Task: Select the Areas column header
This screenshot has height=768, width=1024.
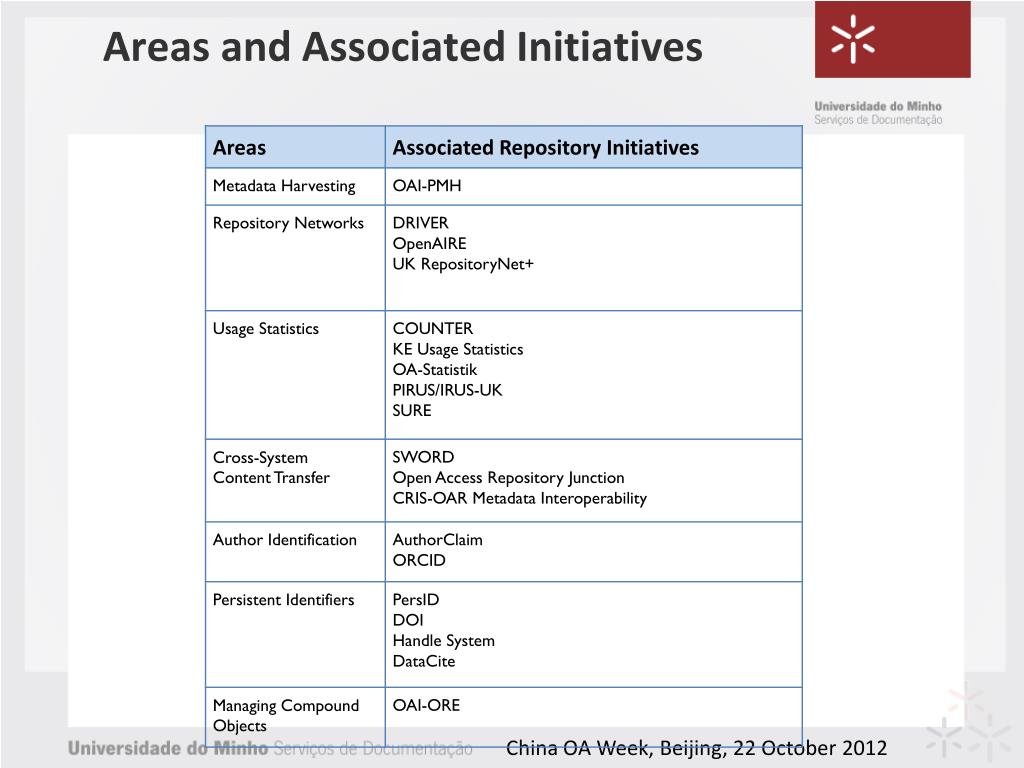Action: point(295,147)
